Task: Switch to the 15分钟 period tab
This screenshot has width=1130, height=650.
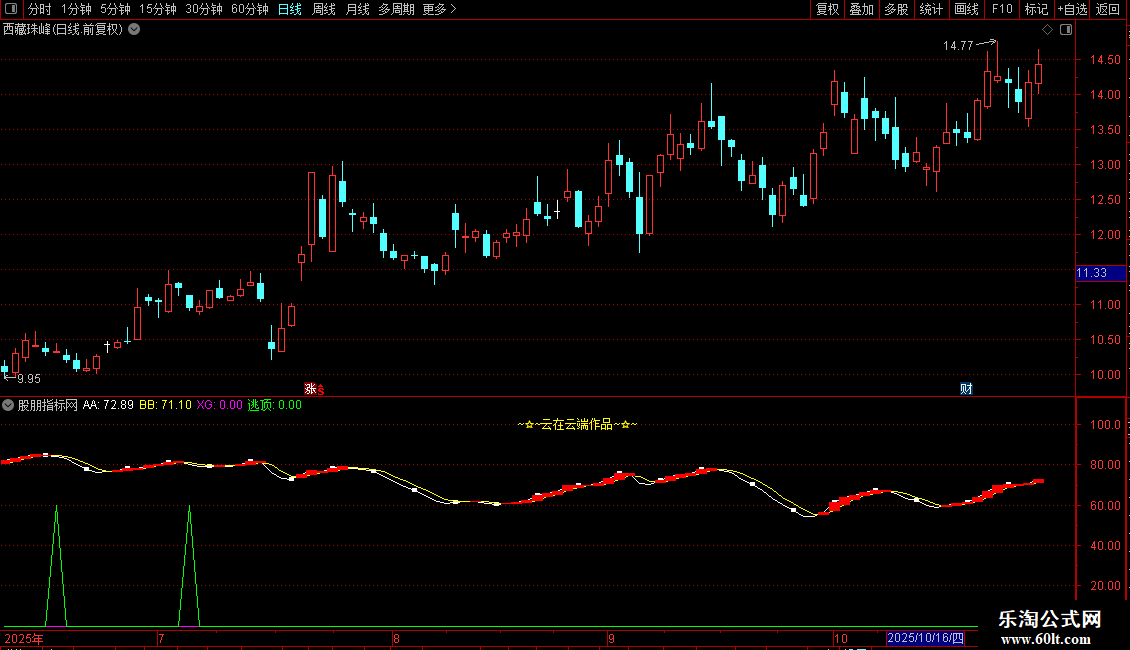Action: [158, 9]
